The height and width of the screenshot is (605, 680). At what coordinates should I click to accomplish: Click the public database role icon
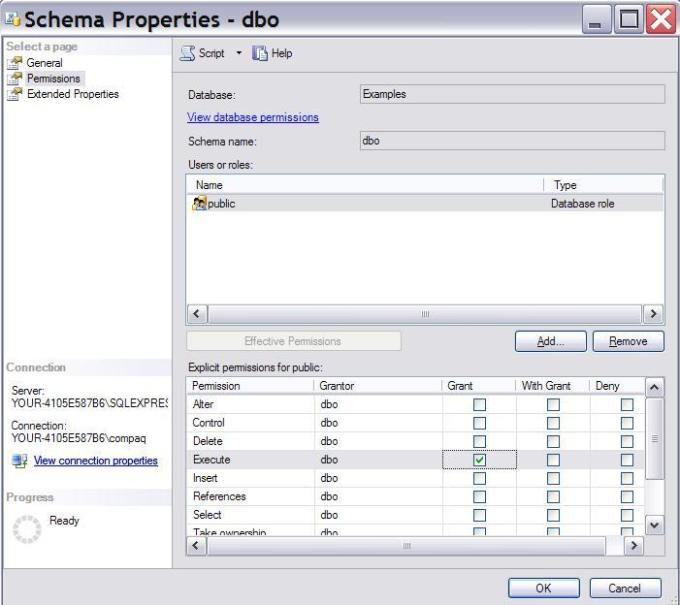tap(199, 203)
